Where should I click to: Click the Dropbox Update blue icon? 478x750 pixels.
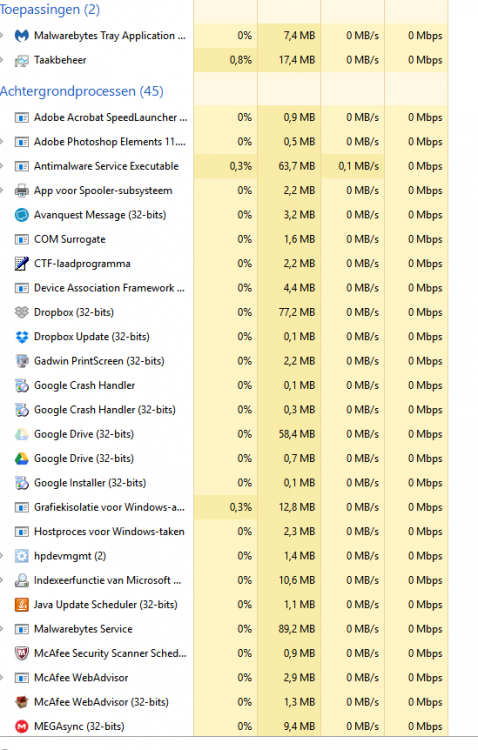[x=22, y=337]
